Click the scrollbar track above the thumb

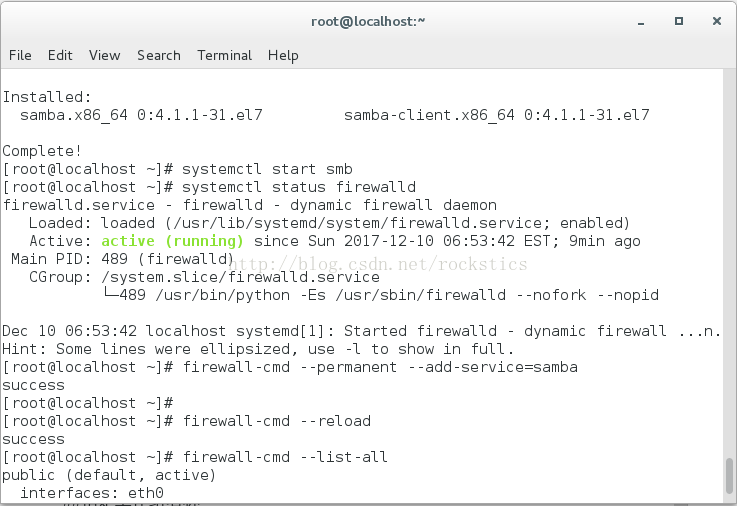[729, 263]
